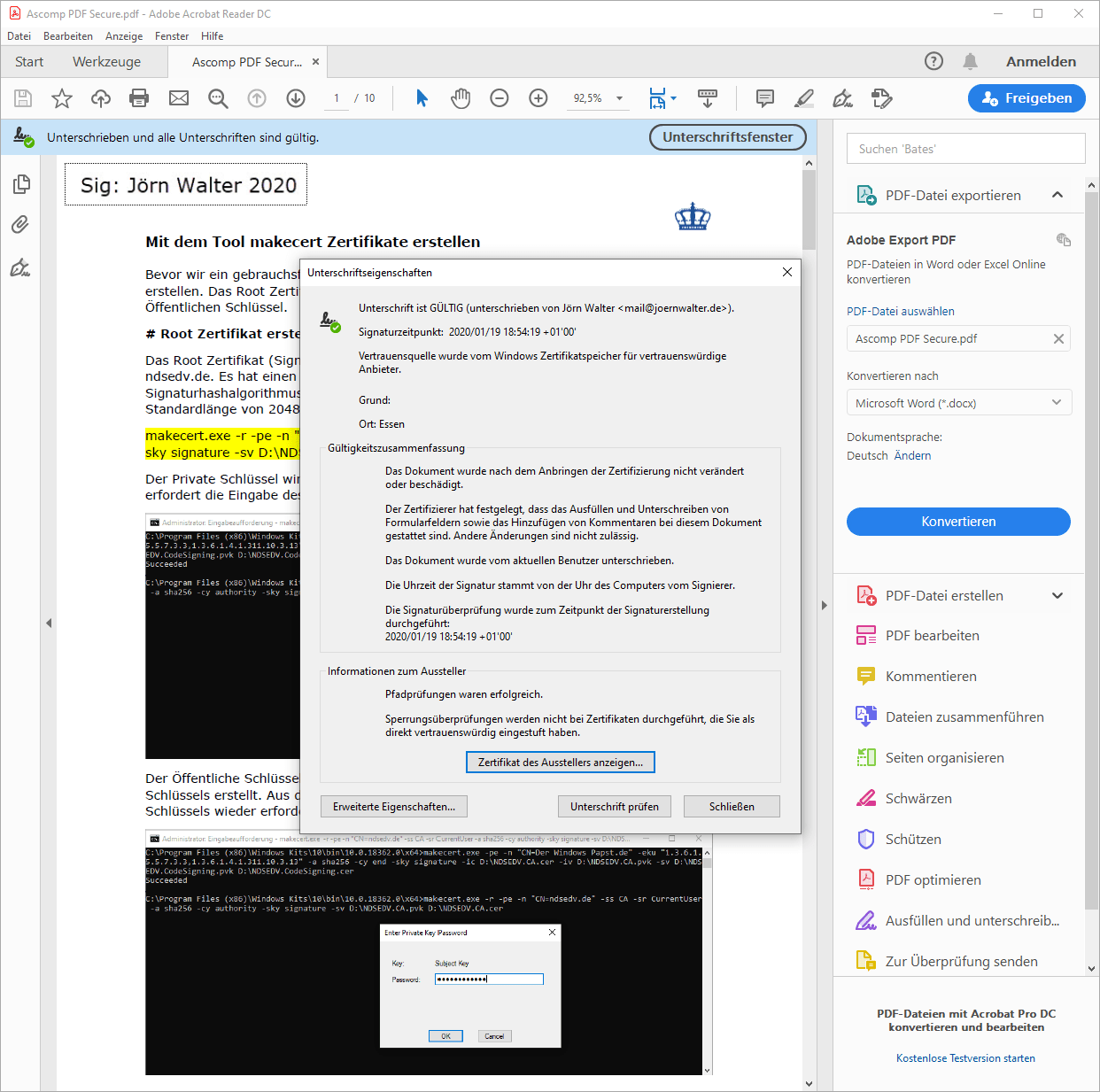Click the star bookmark icon
This screenshot has width=1100, height=1092.
[x=62, y=98]
